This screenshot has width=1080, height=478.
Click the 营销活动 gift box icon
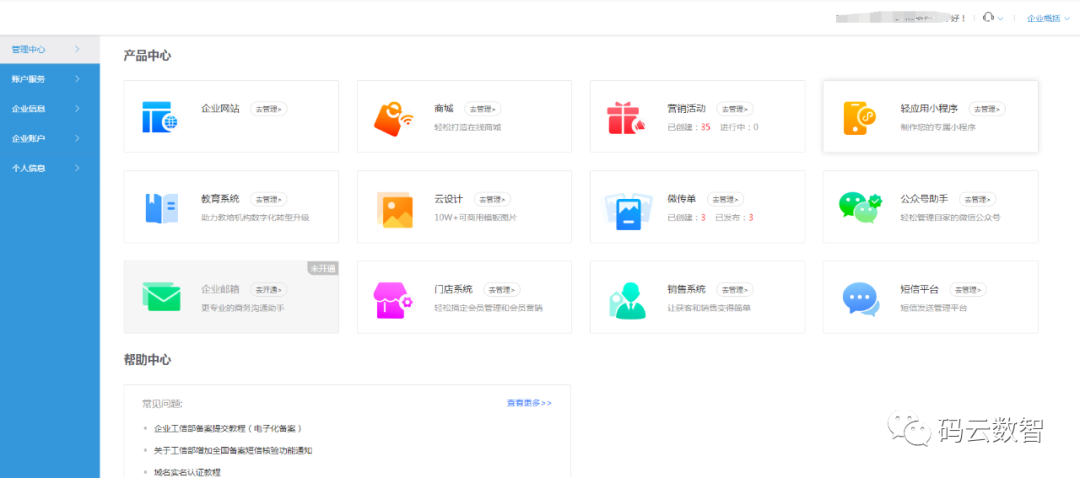(626, 118)
